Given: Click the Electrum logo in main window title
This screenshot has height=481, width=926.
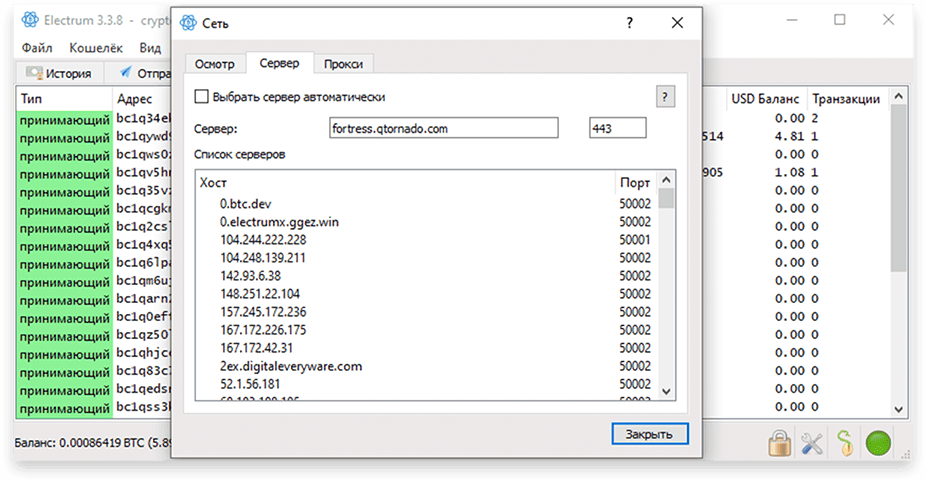Looking at the screenshot, I should point(30,20).
